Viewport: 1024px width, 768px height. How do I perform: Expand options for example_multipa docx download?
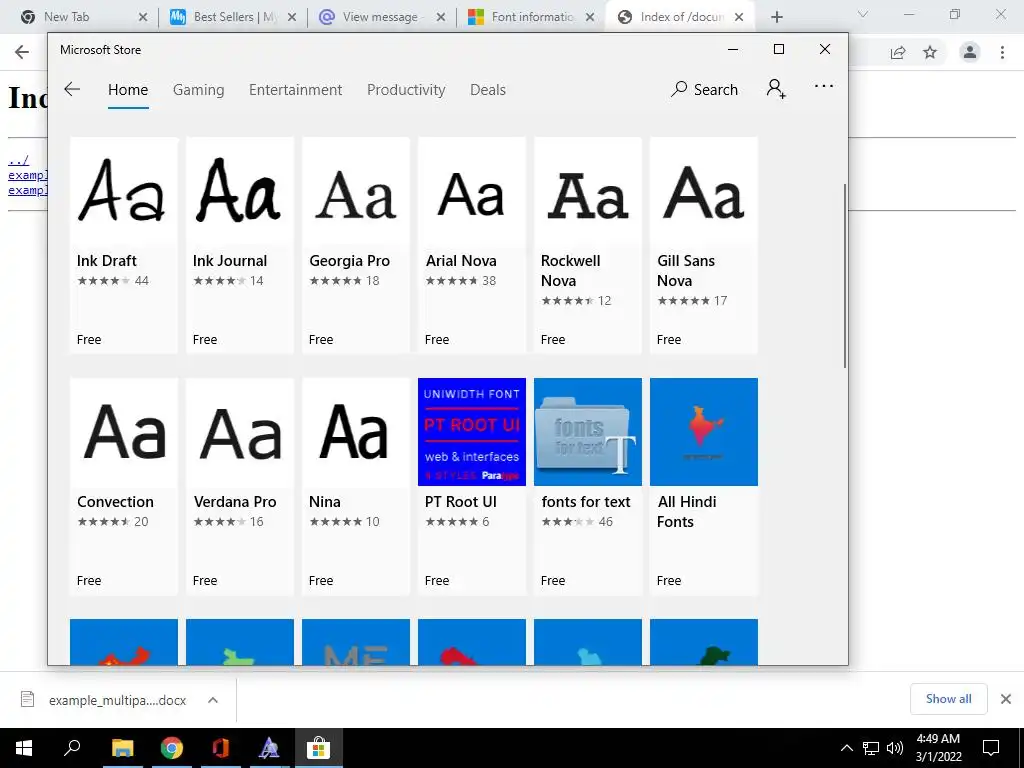point(213,700)
